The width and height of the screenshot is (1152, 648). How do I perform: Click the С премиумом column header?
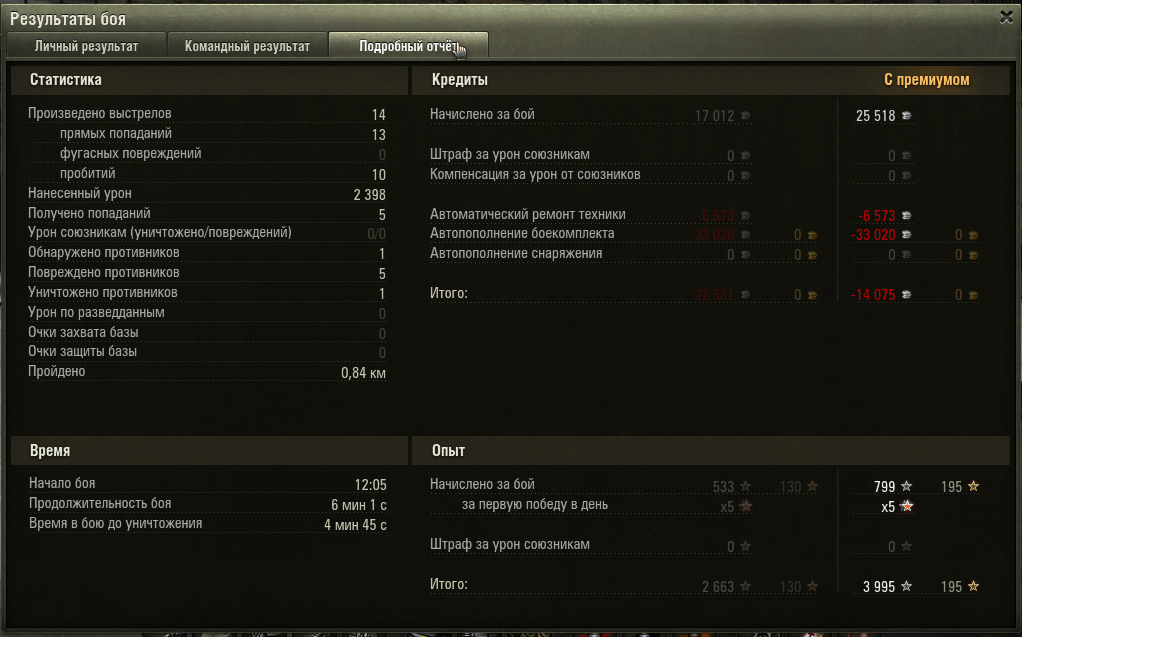[x=926, y=79]
